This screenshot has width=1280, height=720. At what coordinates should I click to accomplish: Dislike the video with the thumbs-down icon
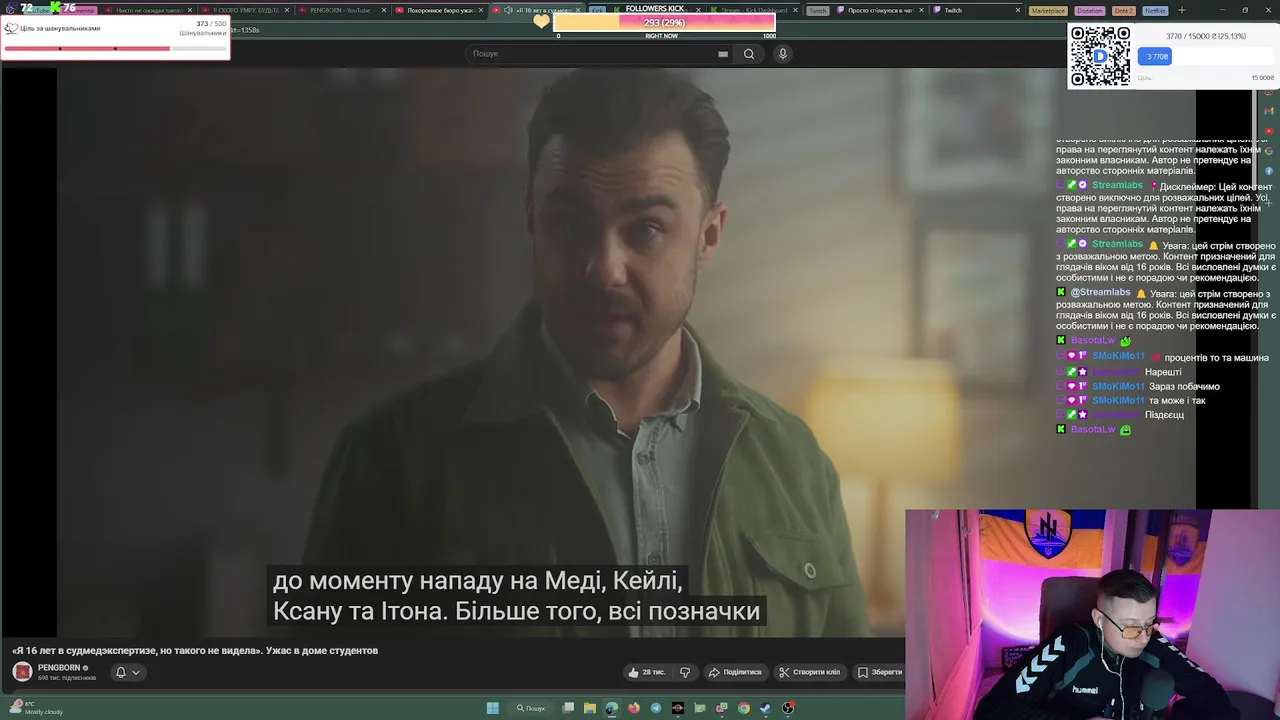coord(685,672)
